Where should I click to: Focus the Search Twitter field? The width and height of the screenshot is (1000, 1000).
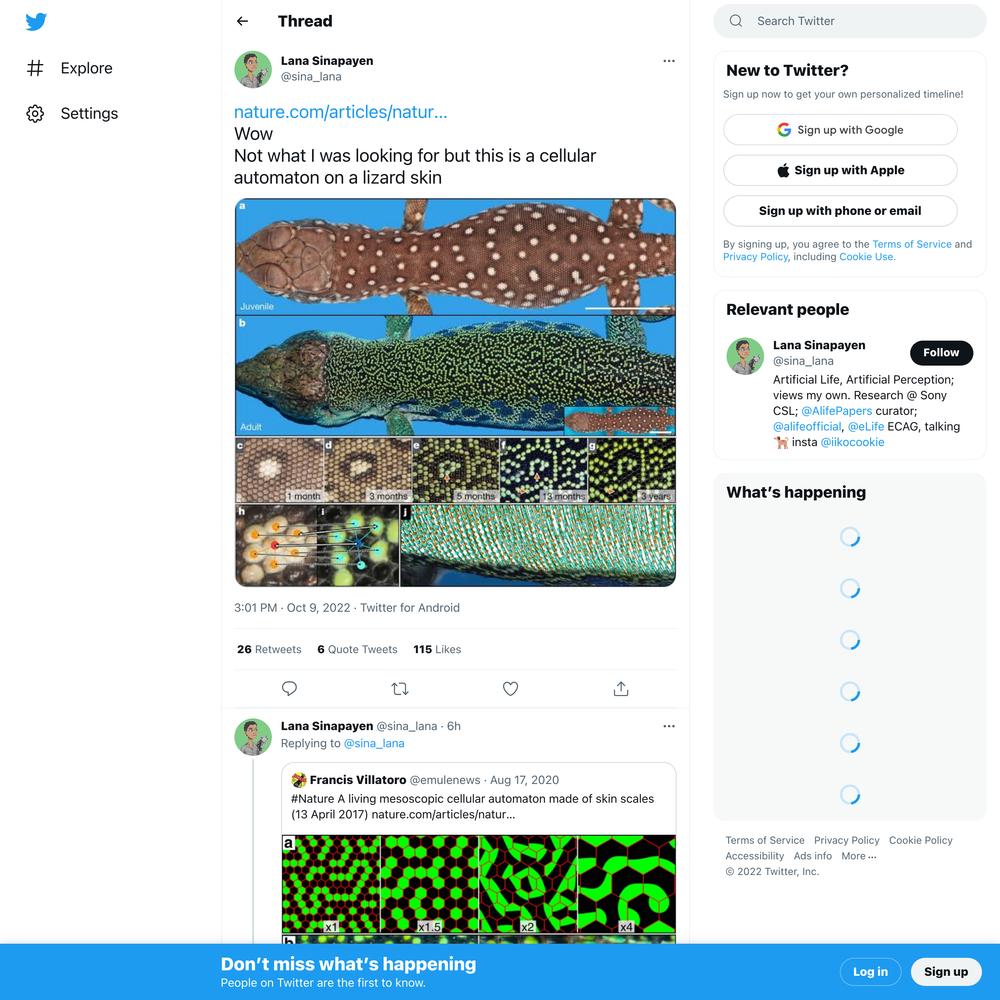849,21
